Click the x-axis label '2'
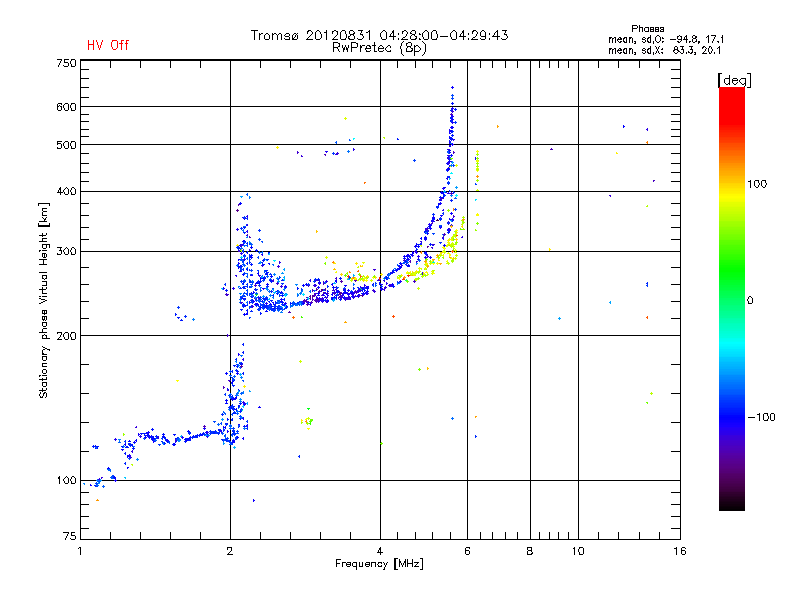Image resolution: width=800 pixels, height=600 pixels. click(230, 551)
